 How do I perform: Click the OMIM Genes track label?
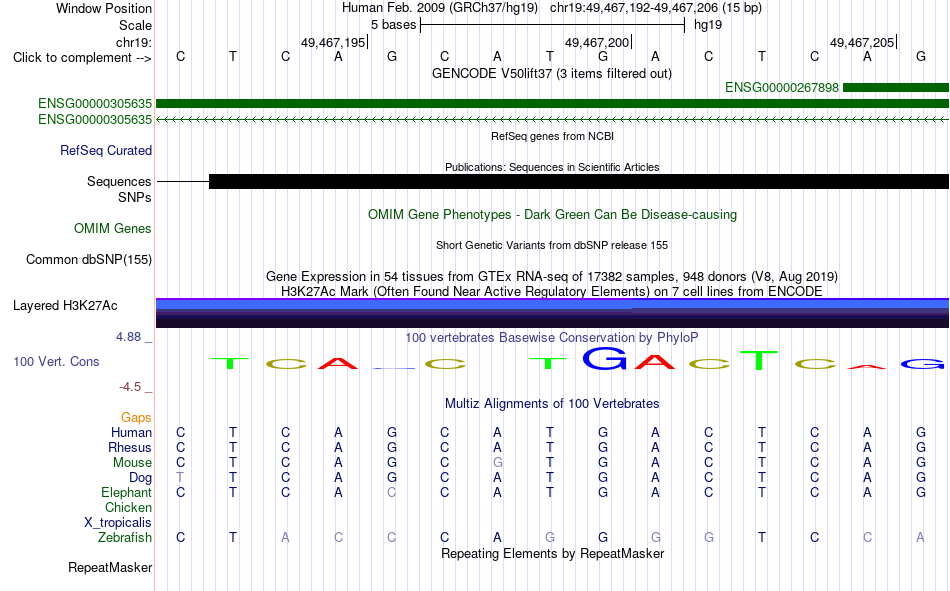pyautogui.click(x=112, y=229)
